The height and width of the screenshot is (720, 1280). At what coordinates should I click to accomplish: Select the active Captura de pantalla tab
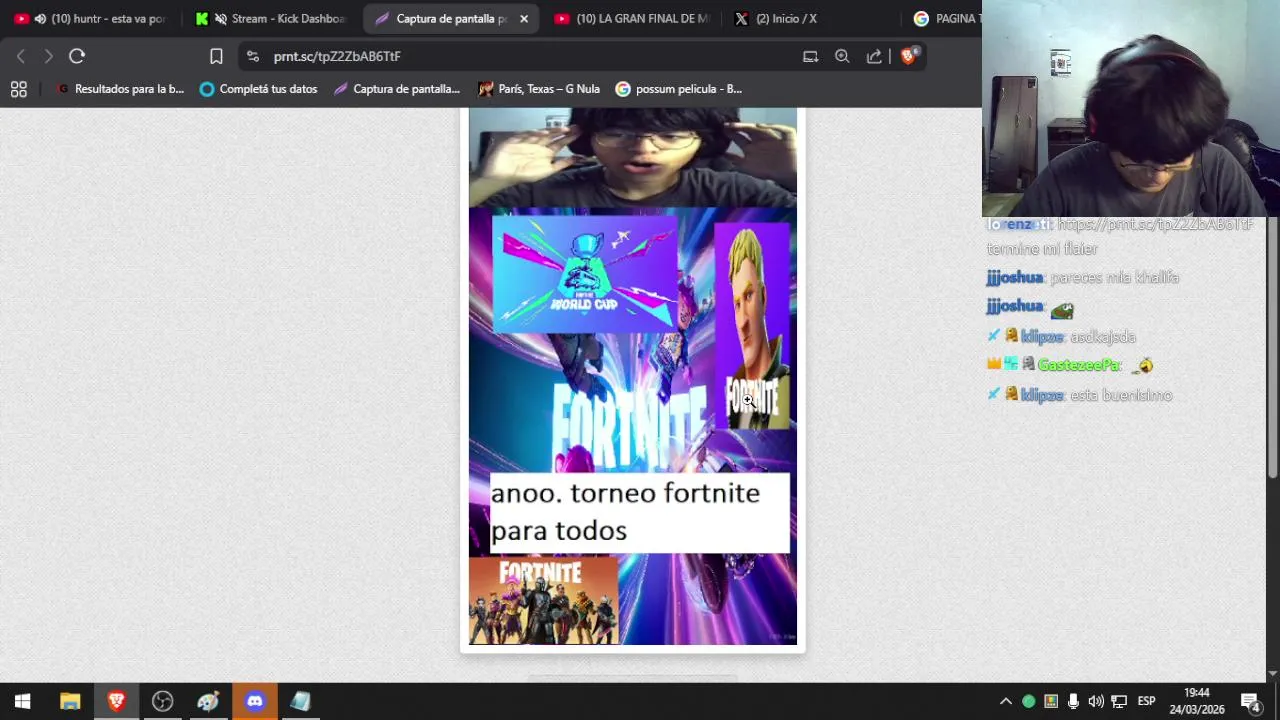(x=450, y=18)
